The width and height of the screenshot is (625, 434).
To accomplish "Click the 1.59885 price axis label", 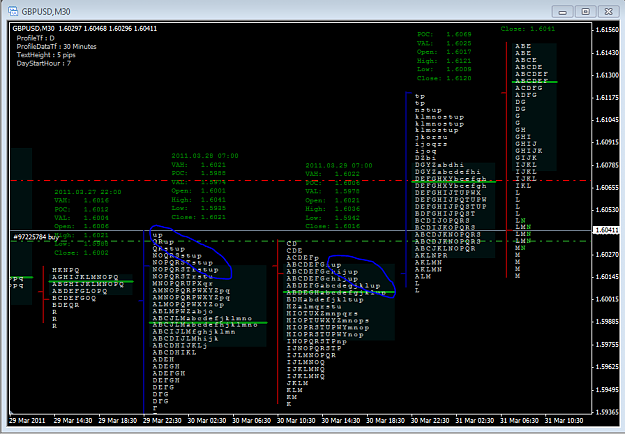I will pos(607,322).
